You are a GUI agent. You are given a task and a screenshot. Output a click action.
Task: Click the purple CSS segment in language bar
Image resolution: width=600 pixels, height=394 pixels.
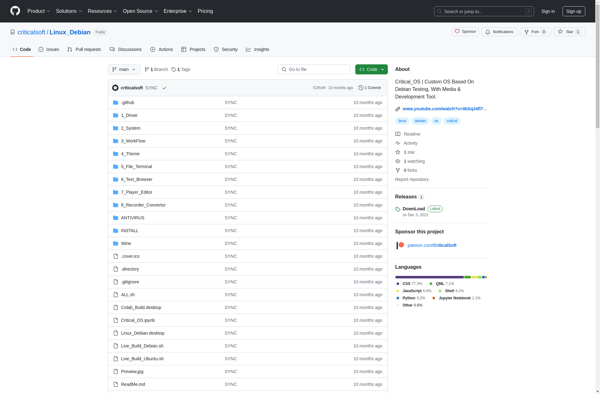click(x=429, y=277)
